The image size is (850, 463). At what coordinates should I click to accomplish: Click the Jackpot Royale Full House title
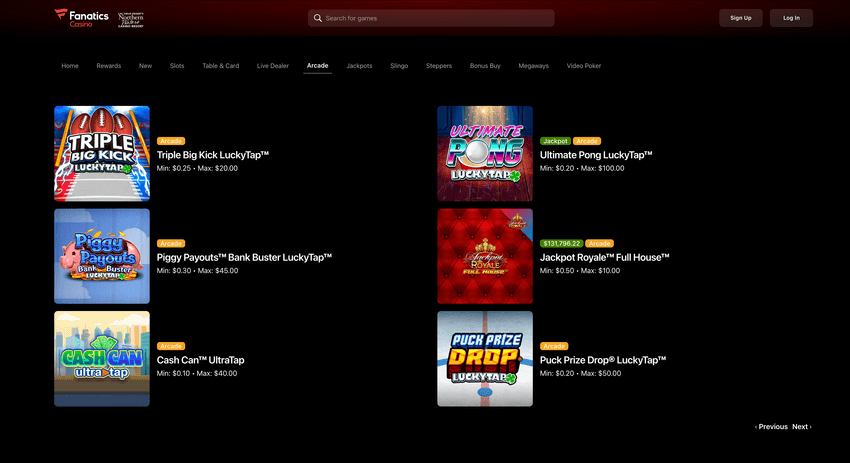(604, 258)
